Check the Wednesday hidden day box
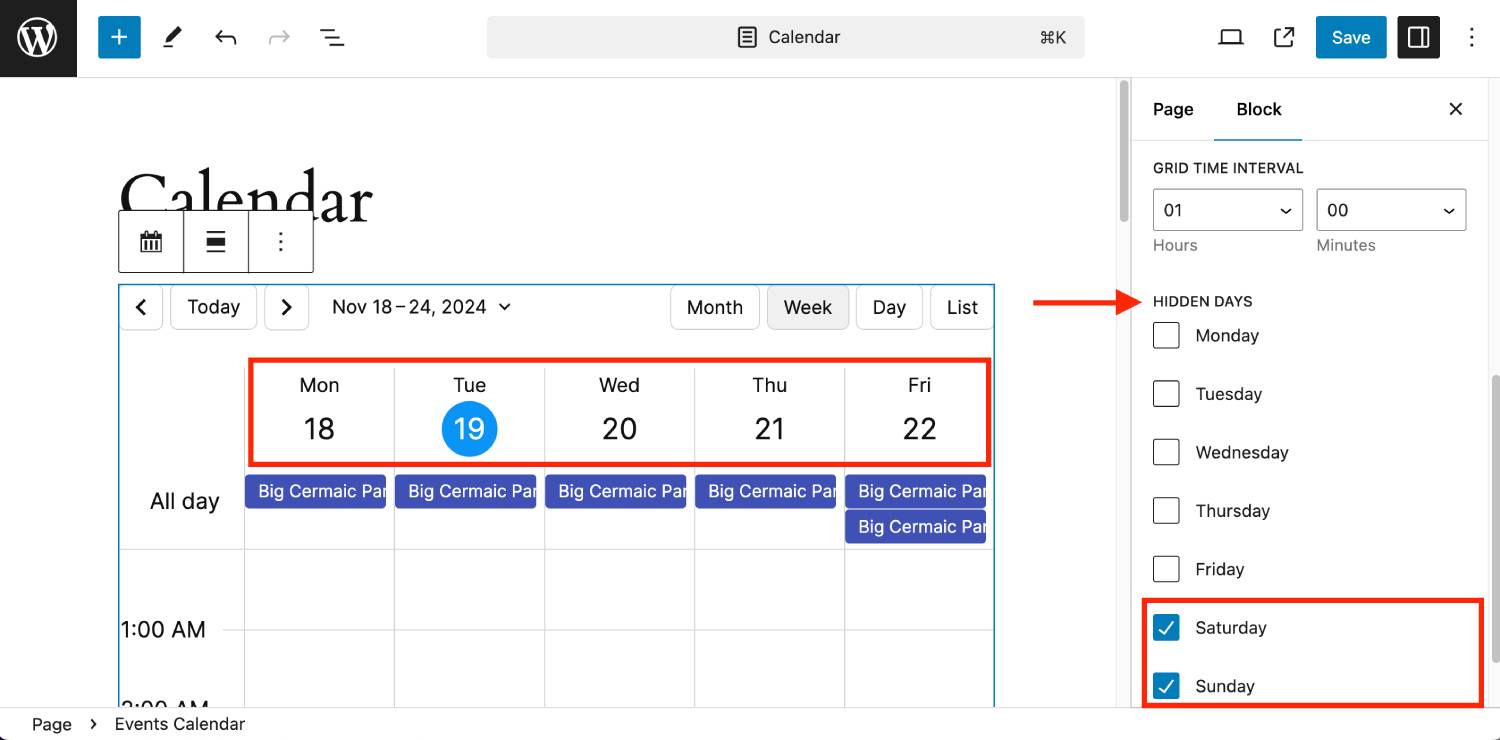 pos(1166,452)
